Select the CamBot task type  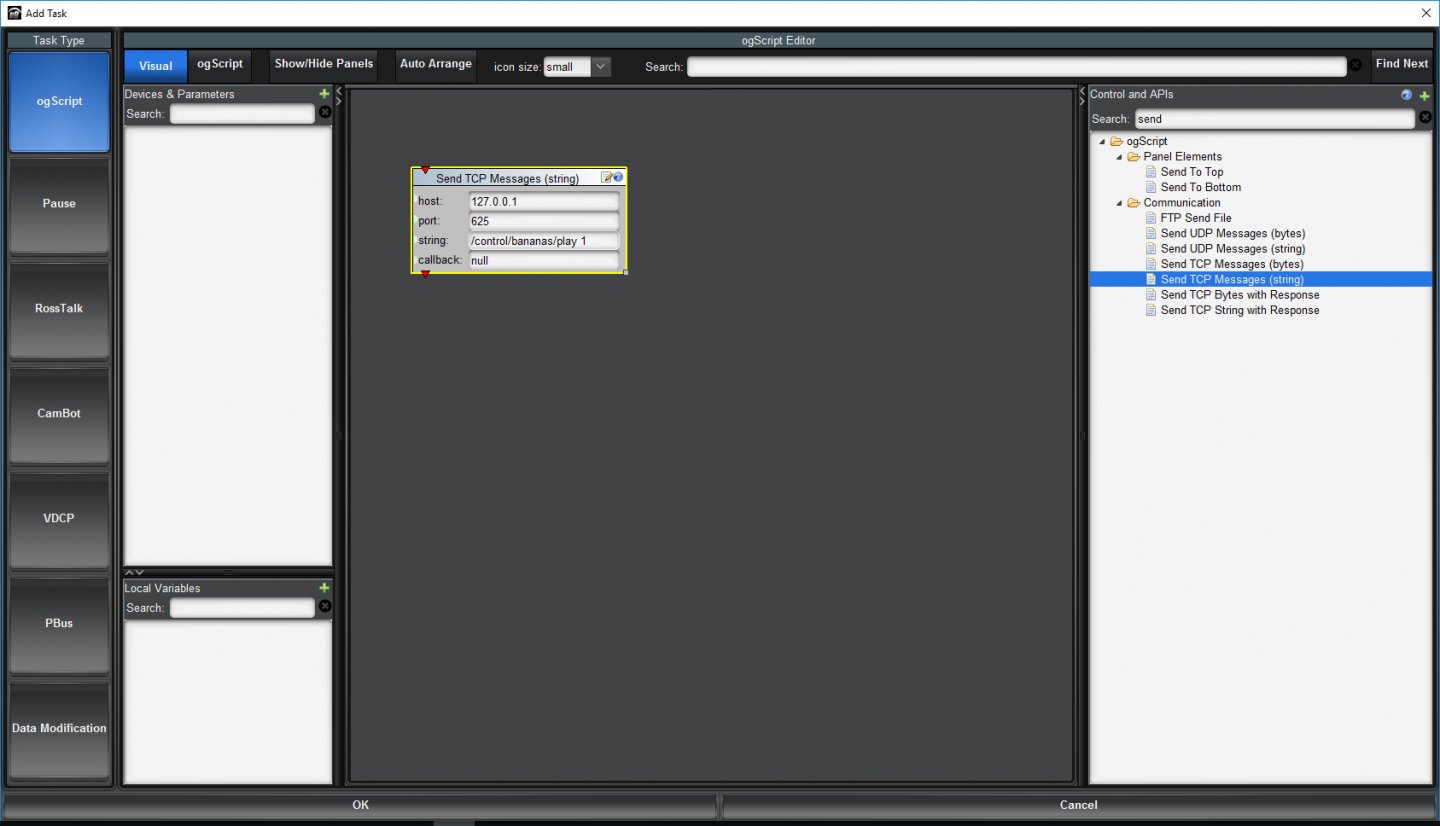point(59,414)
